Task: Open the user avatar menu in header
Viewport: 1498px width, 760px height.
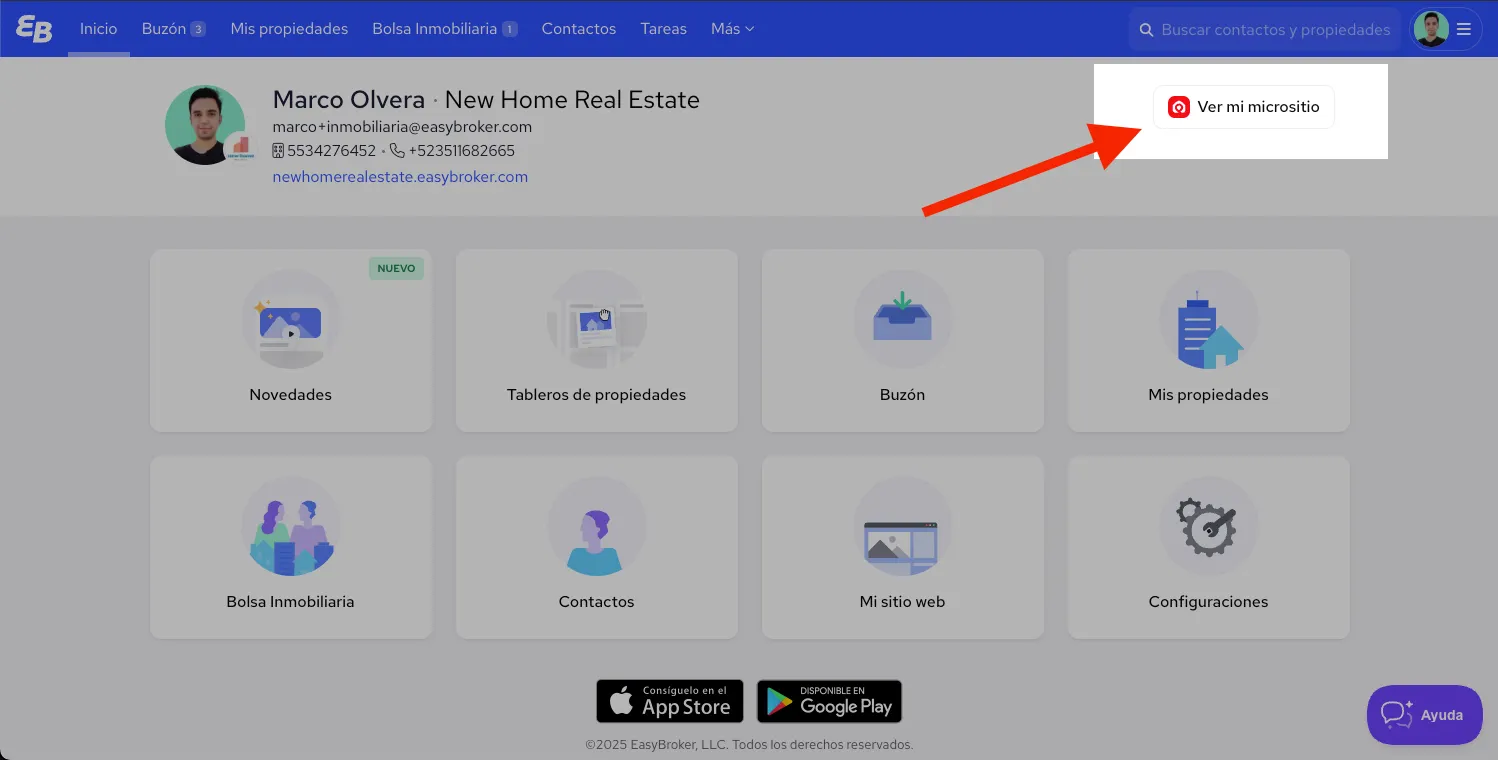Action: click(x=1432, y=29)
